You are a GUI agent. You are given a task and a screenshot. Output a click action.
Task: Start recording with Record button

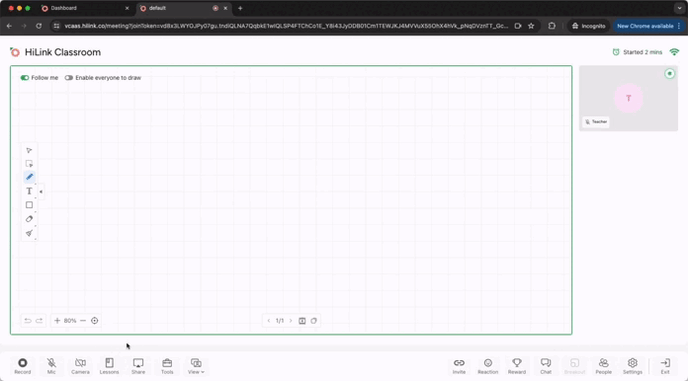coord(22,366)
